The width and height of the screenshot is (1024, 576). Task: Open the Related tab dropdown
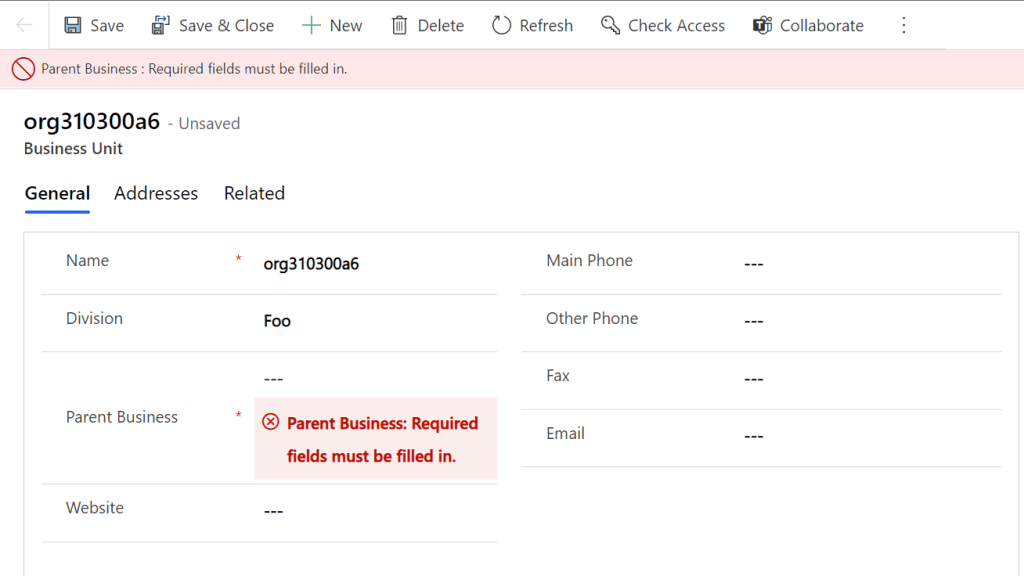(x=254, y=193)
